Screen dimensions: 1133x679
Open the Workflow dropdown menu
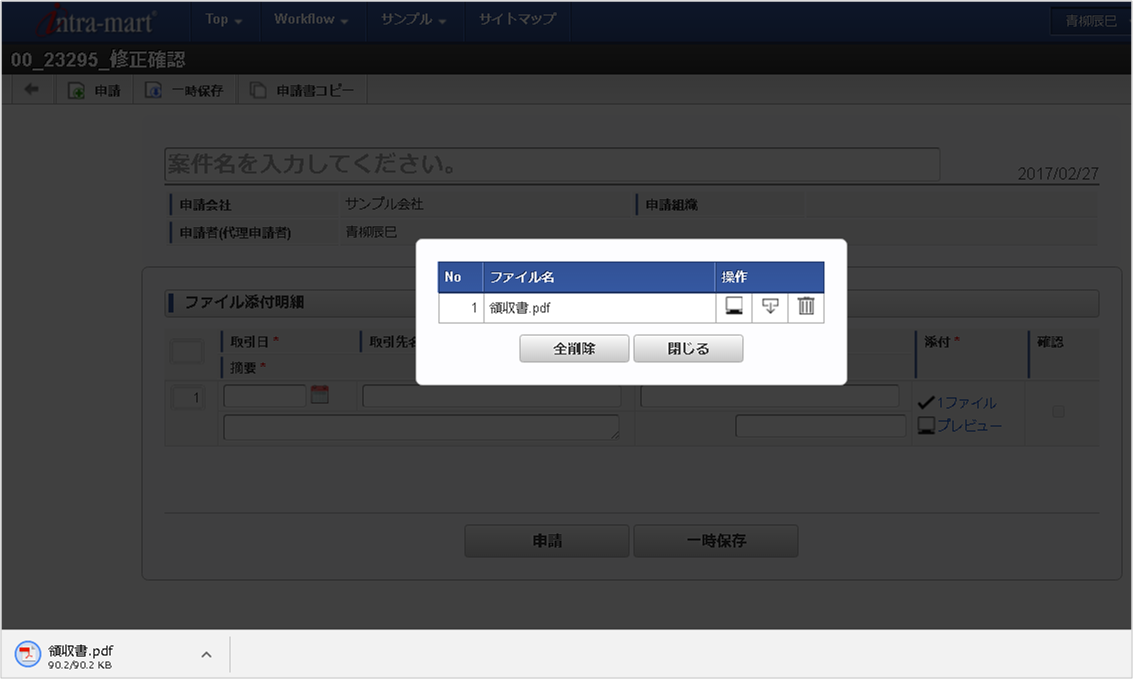click(308, 20)
